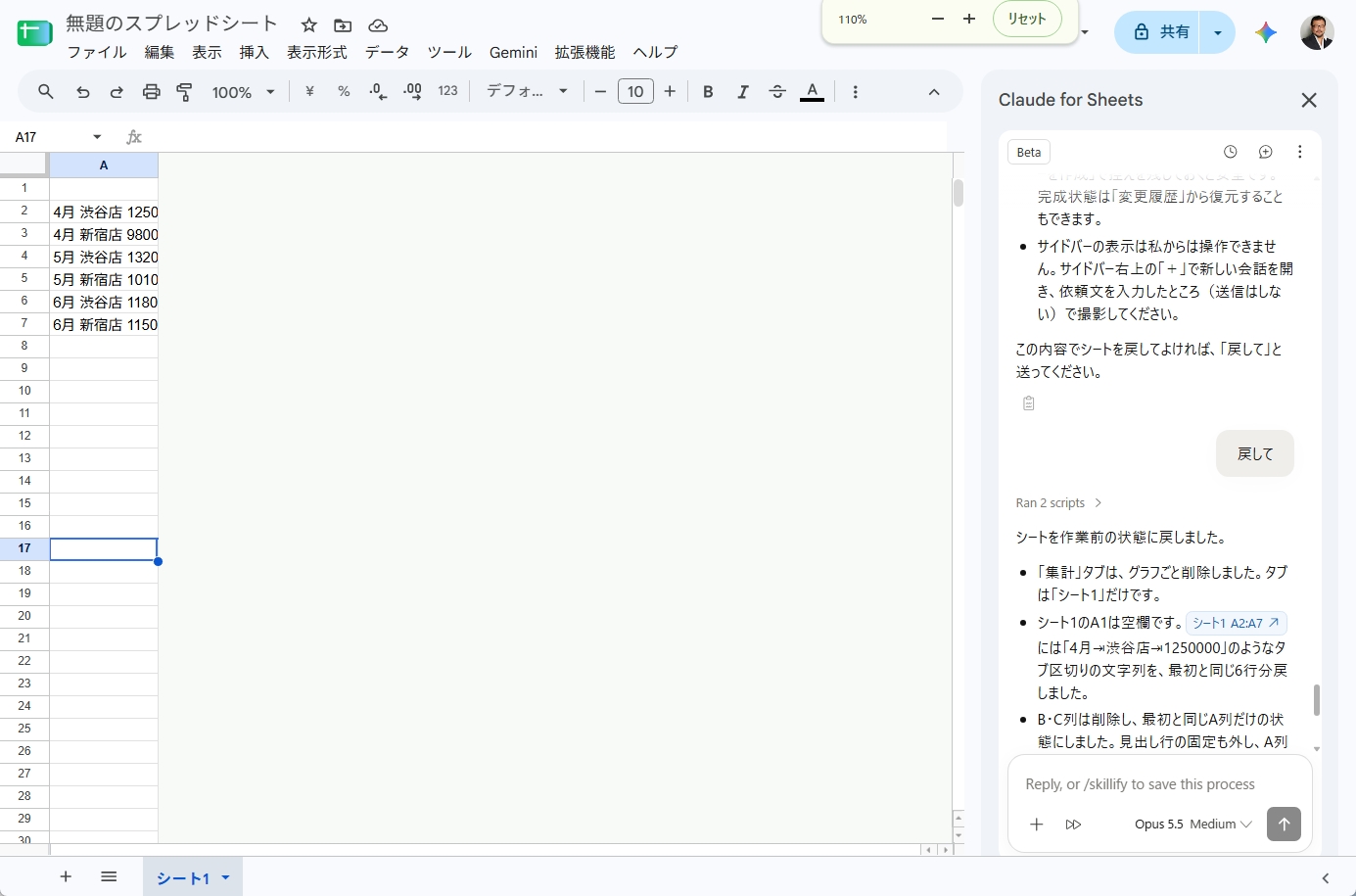Open the search the menus tool
Image resolution: width=1356 pixels, height=896 pixels.
click(46, 92)
